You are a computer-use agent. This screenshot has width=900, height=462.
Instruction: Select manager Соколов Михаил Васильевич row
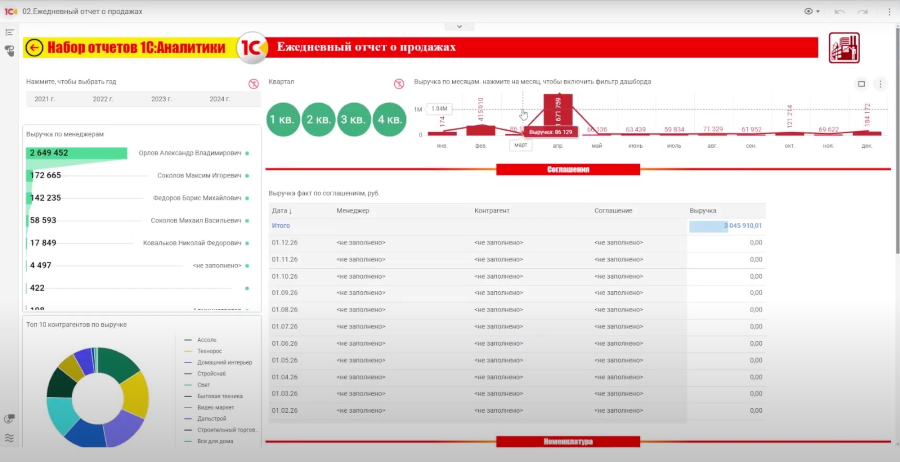coord(138,220)
